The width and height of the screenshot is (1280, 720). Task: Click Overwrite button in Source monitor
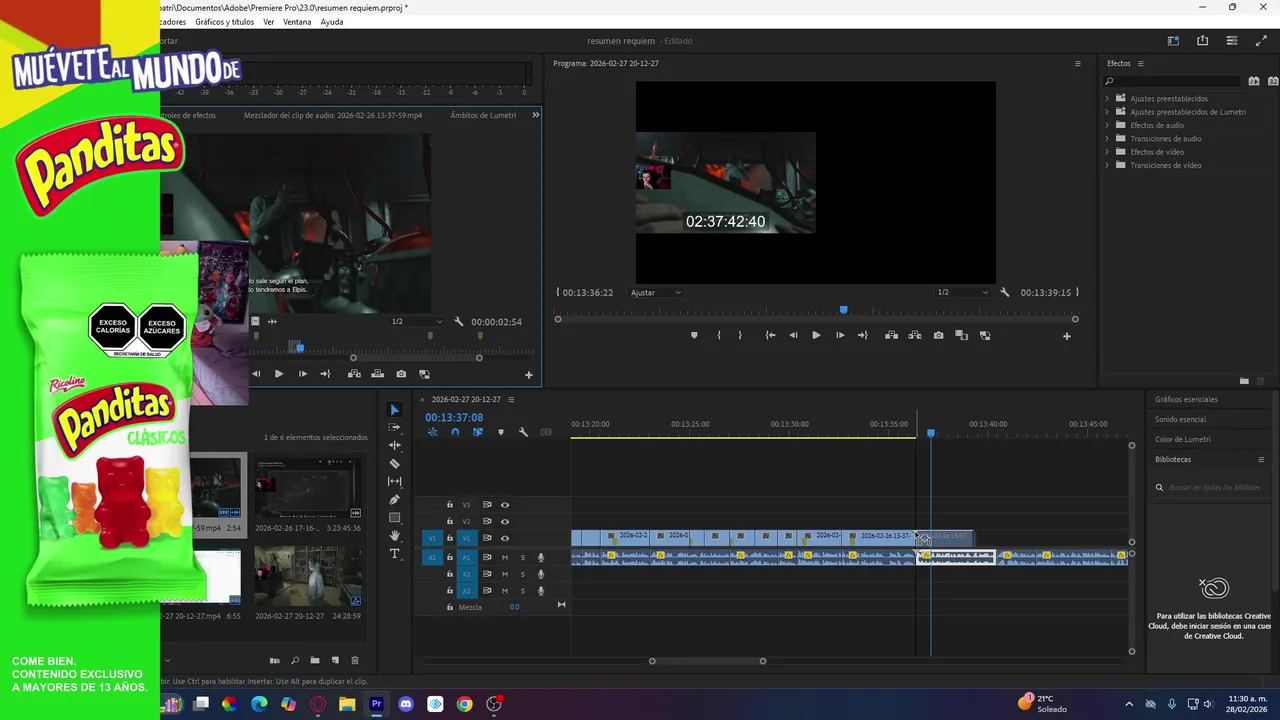point(377,374)
